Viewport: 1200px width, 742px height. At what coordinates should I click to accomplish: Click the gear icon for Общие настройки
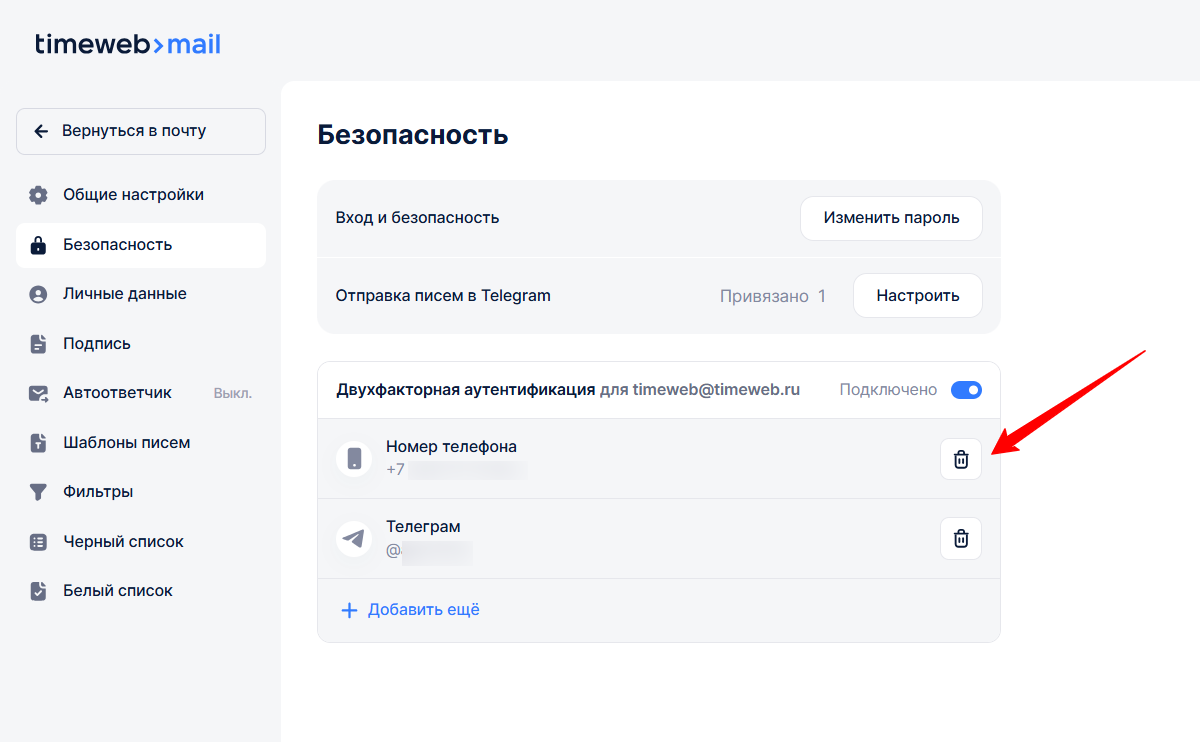pos(38,195)
